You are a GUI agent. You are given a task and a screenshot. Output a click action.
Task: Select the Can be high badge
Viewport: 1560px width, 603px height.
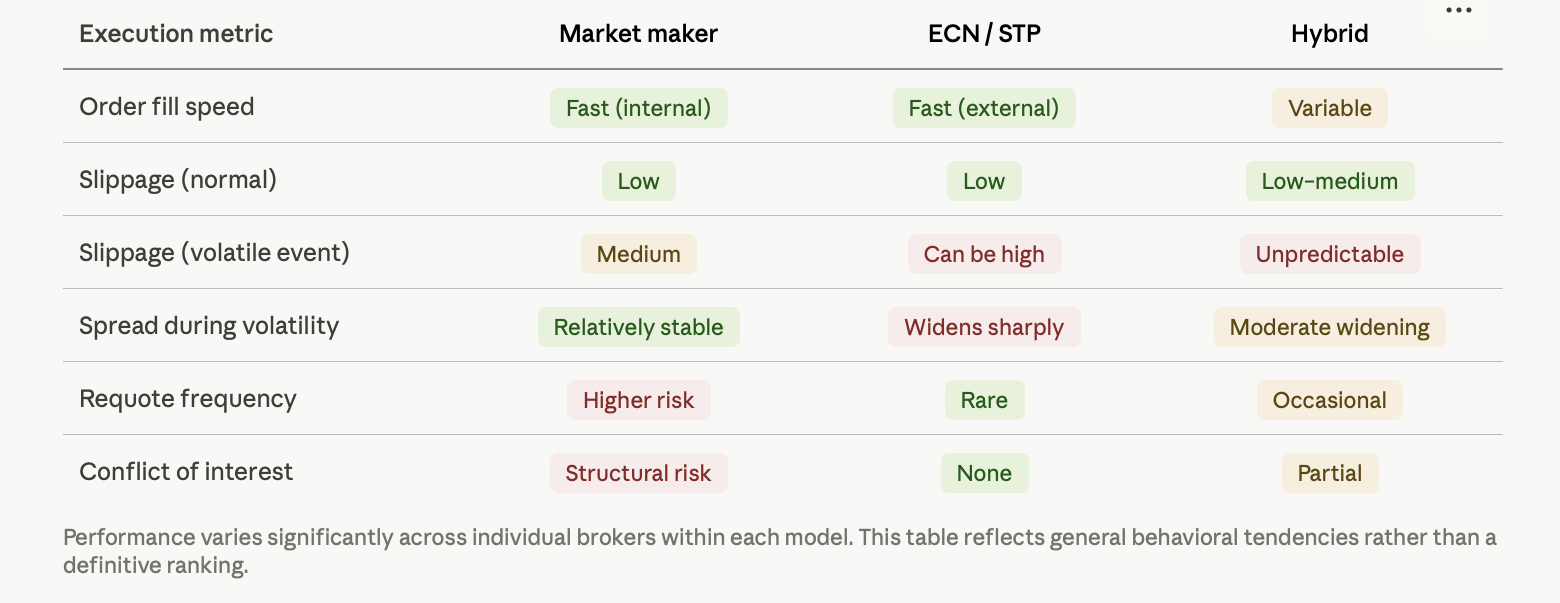coord(984,254)
